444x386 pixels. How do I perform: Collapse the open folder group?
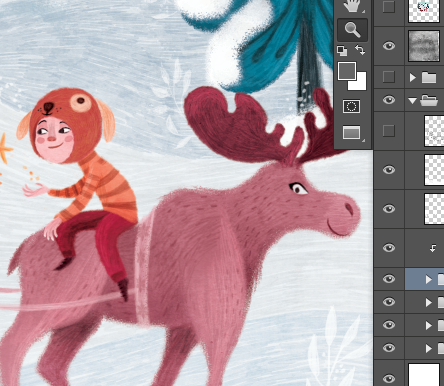(x=413, y=100)
